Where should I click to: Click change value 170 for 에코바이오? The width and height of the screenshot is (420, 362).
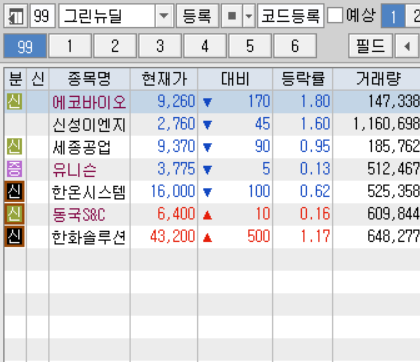(259, 101)
